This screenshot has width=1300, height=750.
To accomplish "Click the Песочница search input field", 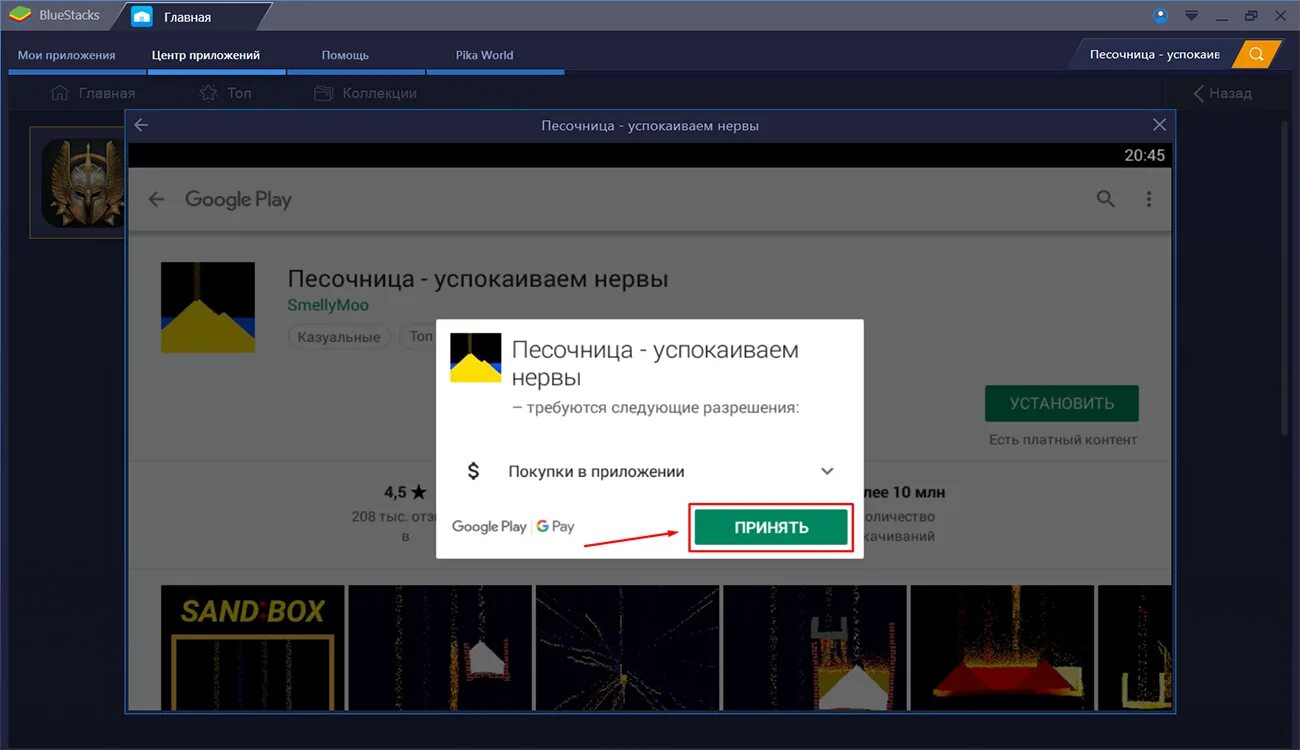I will pos(1154,54).
